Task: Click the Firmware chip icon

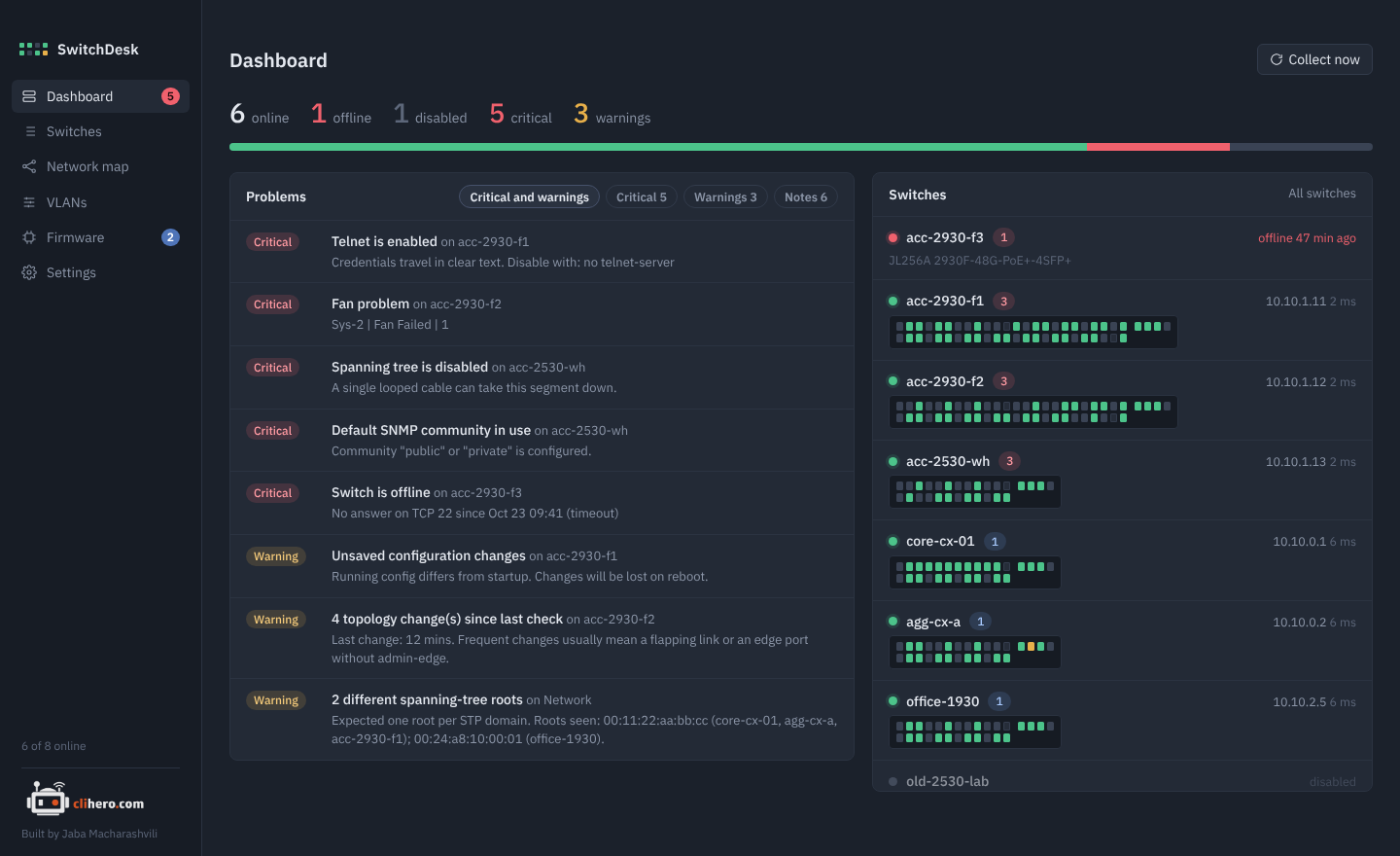Action: click(x=29, y=237)
